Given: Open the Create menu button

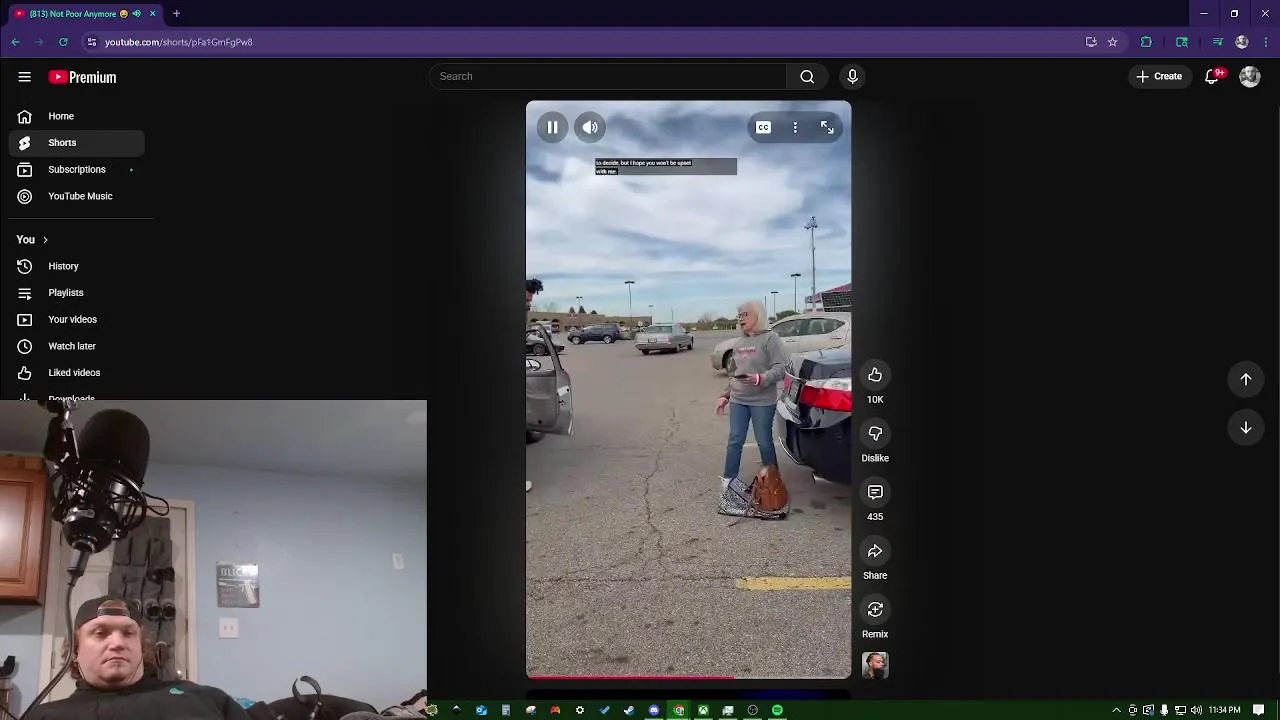Looking at the screenshot, I should (1159, 76).
